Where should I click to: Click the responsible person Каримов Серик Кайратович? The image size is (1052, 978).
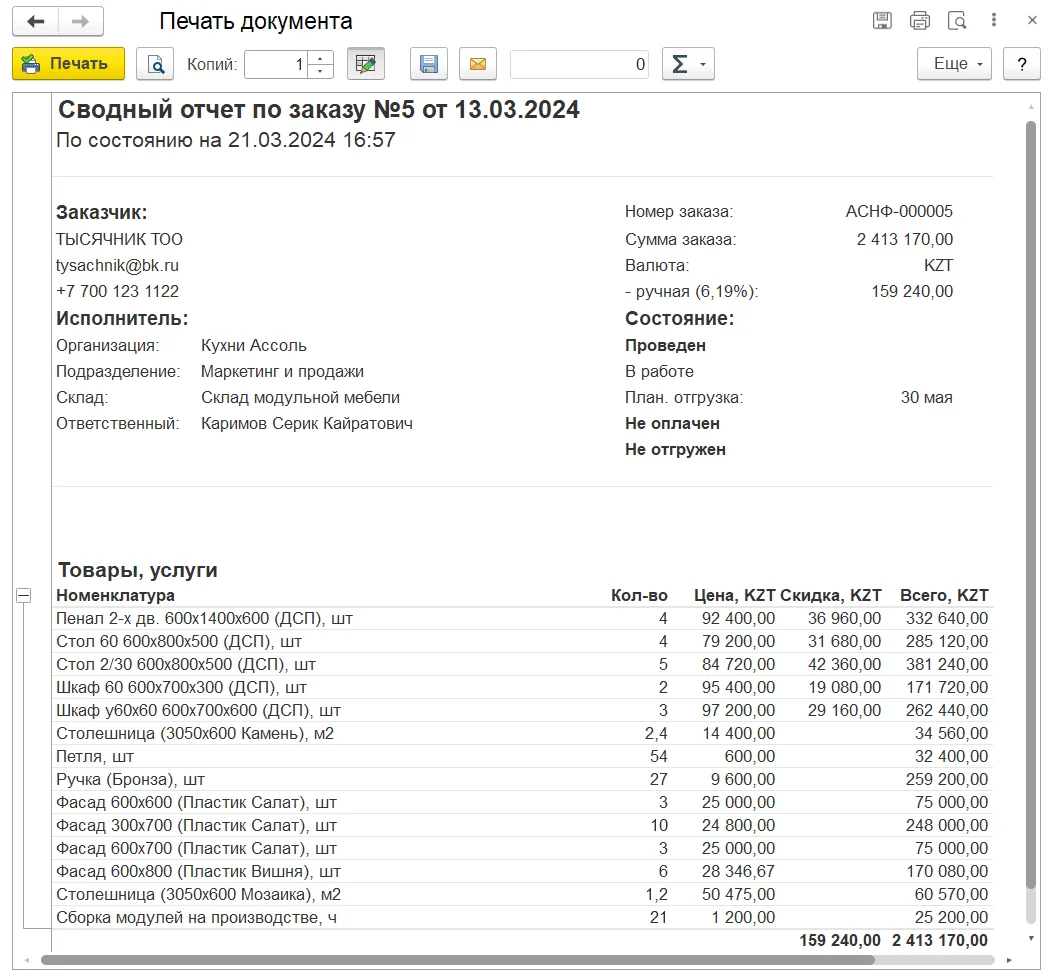[x=307, y=423]
